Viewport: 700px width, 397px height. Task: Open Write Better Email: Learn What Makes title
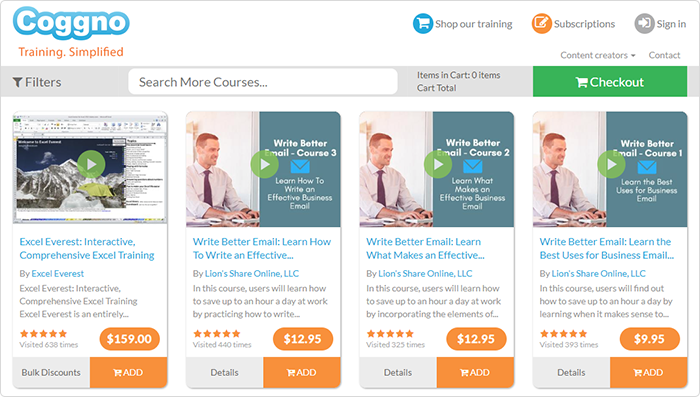pyautogui.click(x=425, y=248)
